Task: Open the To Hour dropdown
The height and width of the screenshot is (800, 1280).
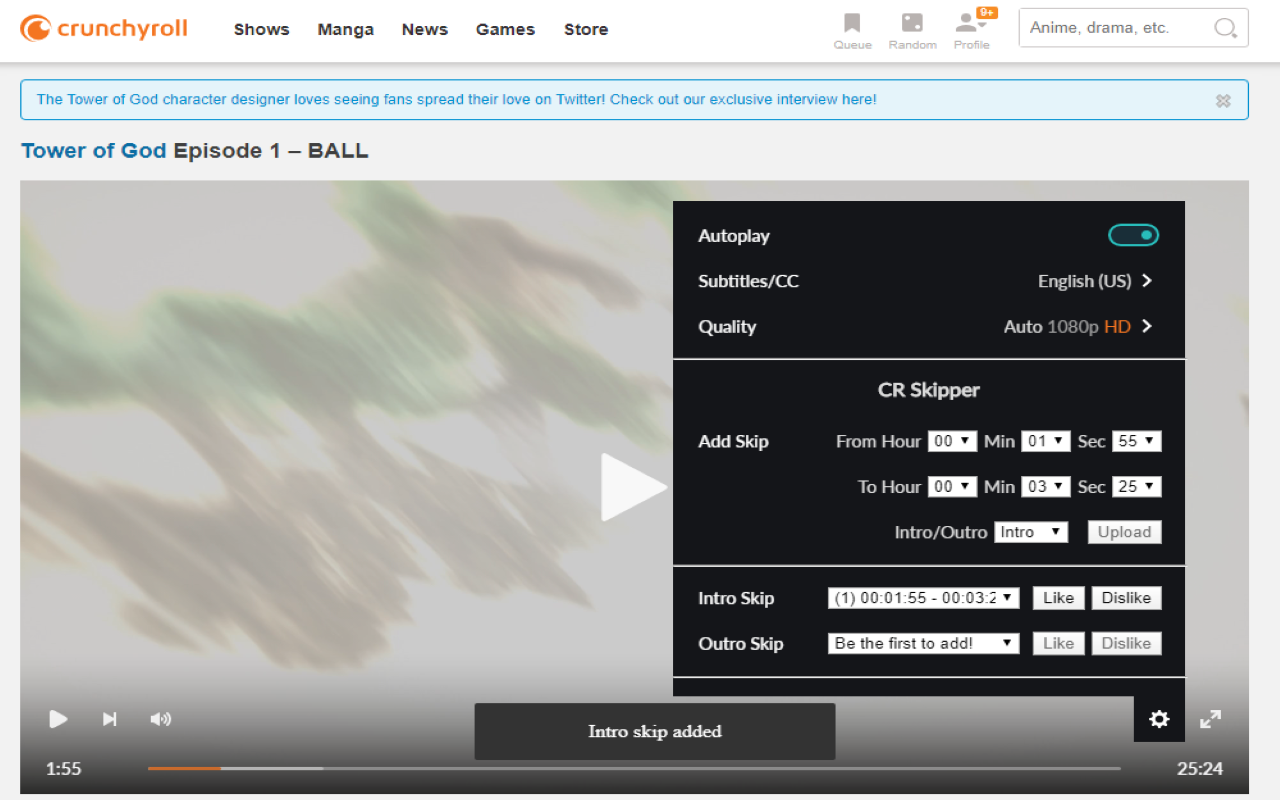Action: click(x=952, y=486)
